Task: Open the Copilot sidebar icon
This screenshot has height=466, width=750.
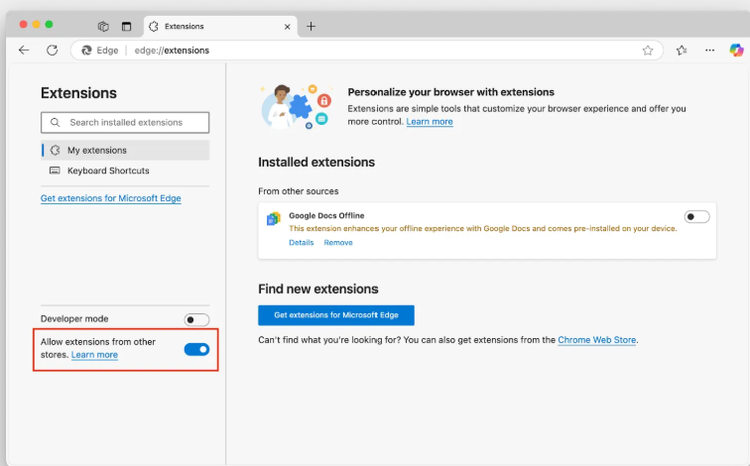Action: 736,50
